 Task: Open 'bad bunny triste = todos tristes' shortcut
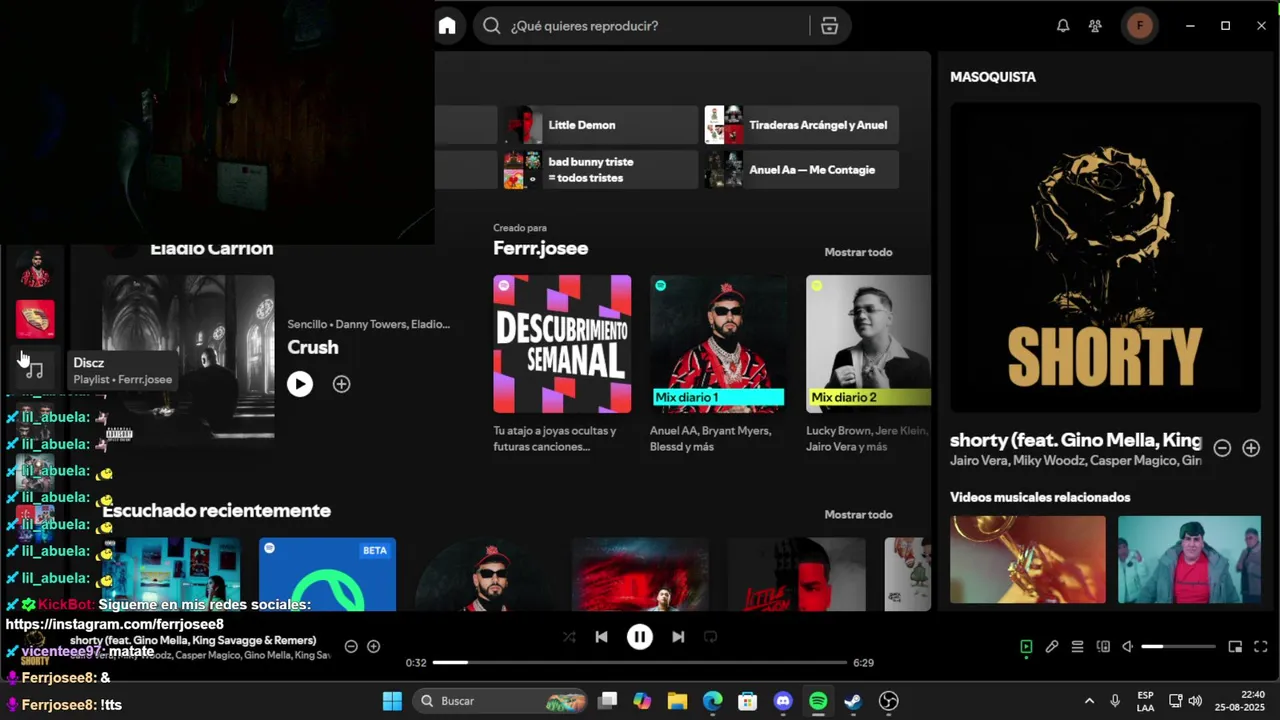[x=598, y=170]
